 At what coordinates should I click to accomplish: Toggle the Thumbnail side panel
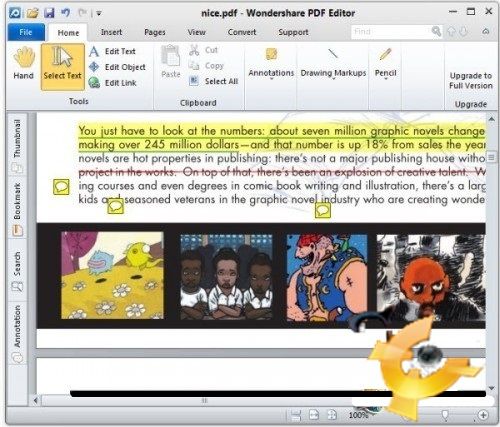pos(17,145)
